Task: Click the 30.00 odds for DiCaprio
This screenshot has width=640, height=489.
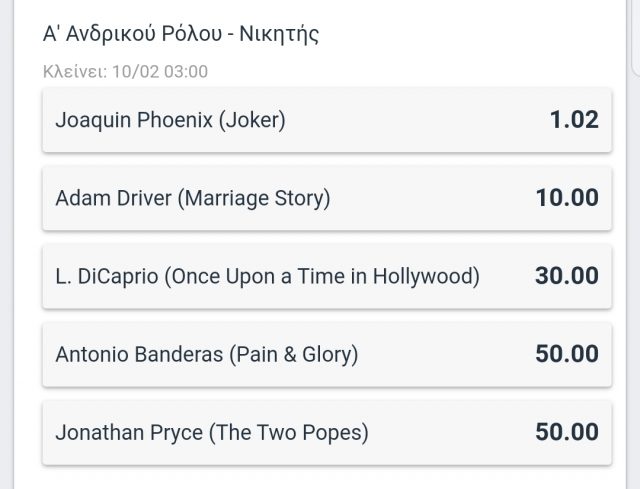Action: pos(567,276)
